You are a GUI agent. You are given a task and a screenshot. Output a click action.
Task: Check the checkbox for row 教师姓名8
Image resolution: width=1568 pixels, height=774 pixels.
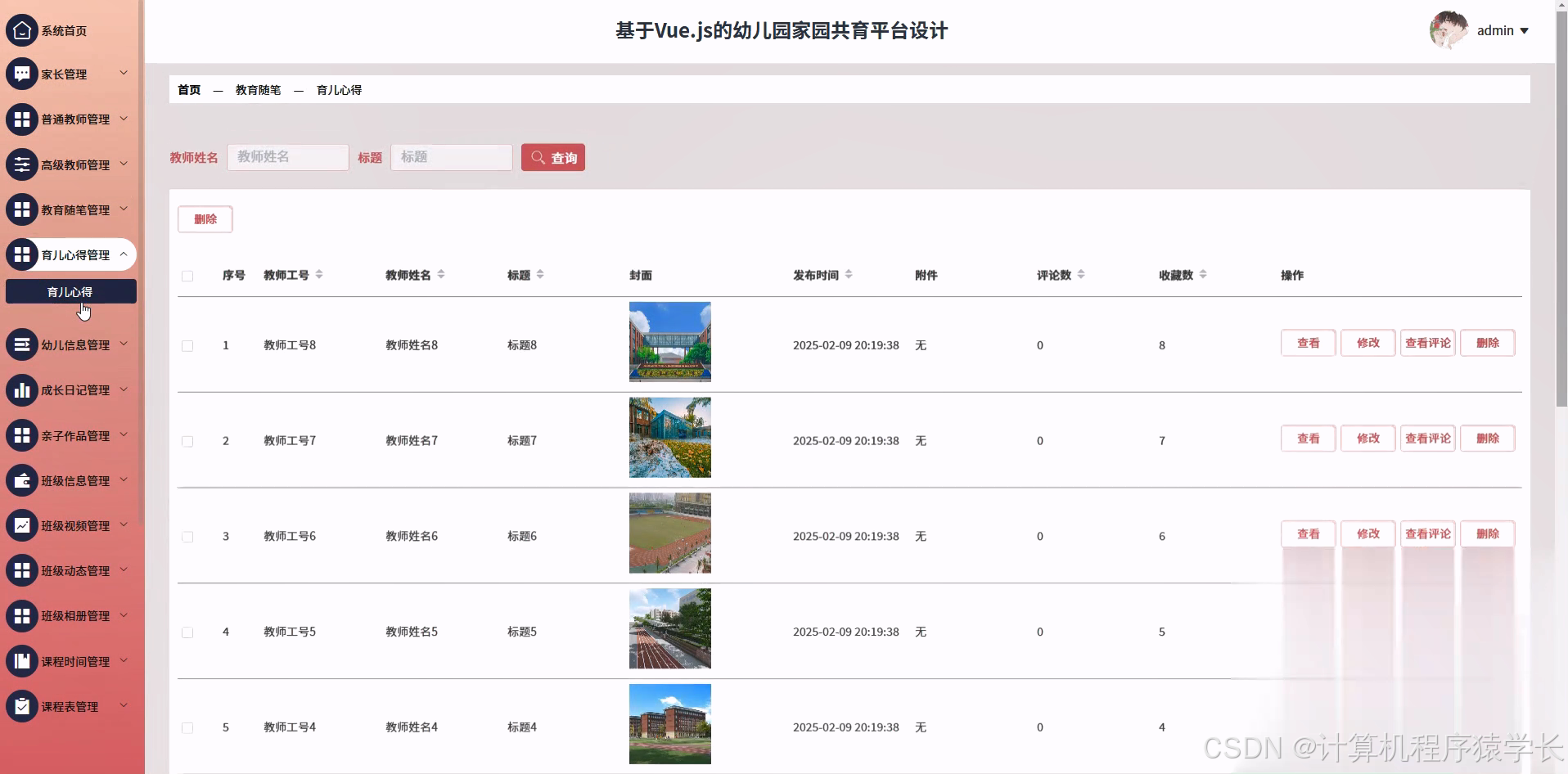point(187,346)
